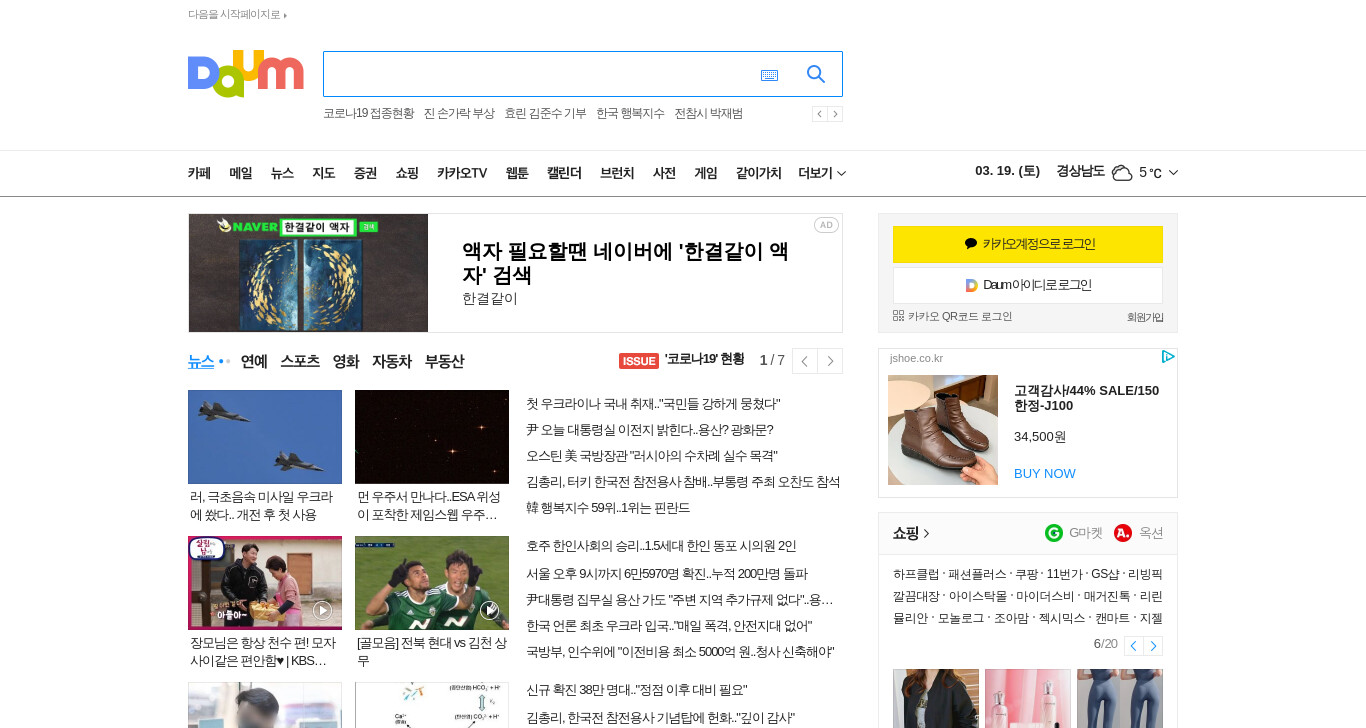The width and height of the screenshot is (1366, 728).
Task: Click the Naver picture frame ad banner image
Action: point(308,273)
